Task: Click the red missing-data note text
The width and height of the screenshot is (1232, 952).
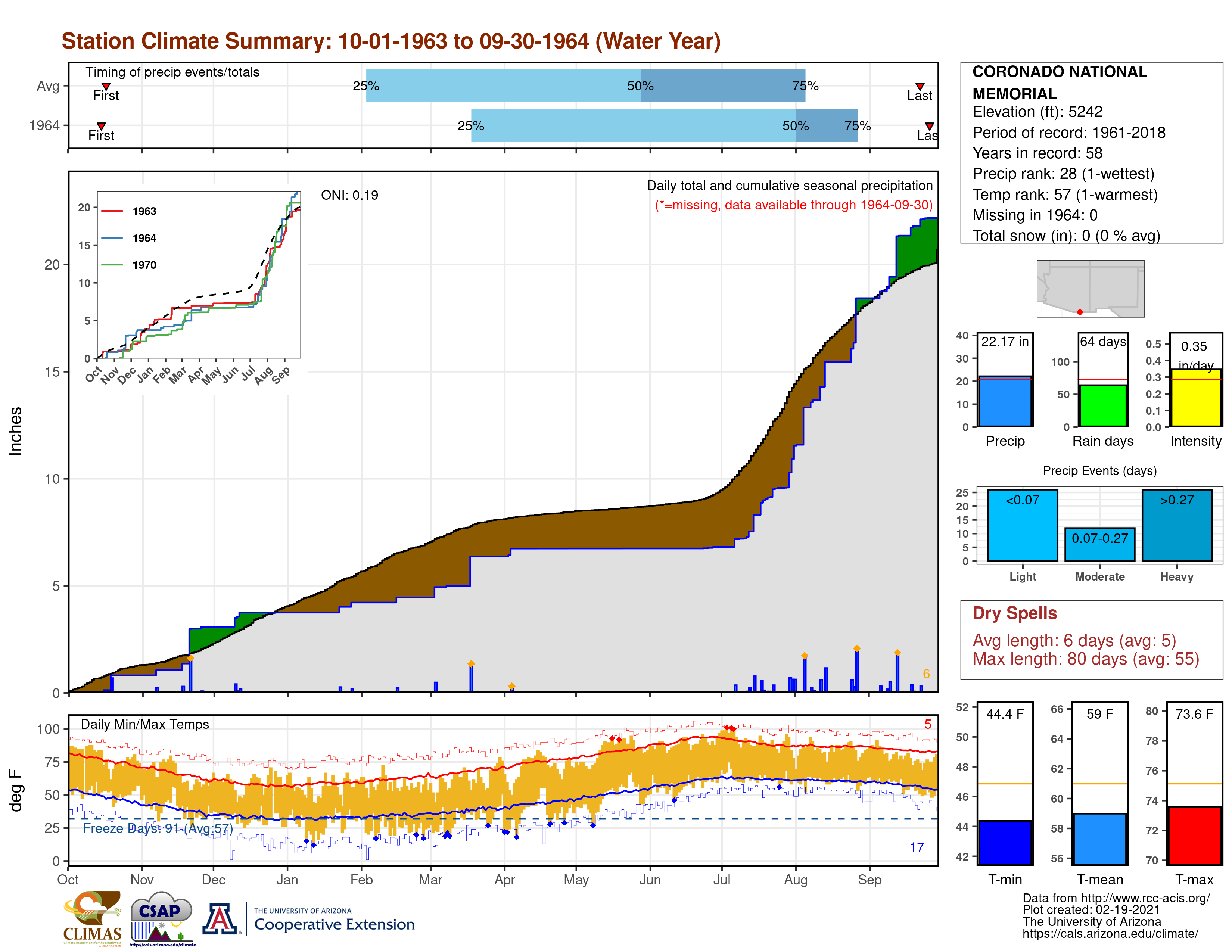Action: pos(793,205)
